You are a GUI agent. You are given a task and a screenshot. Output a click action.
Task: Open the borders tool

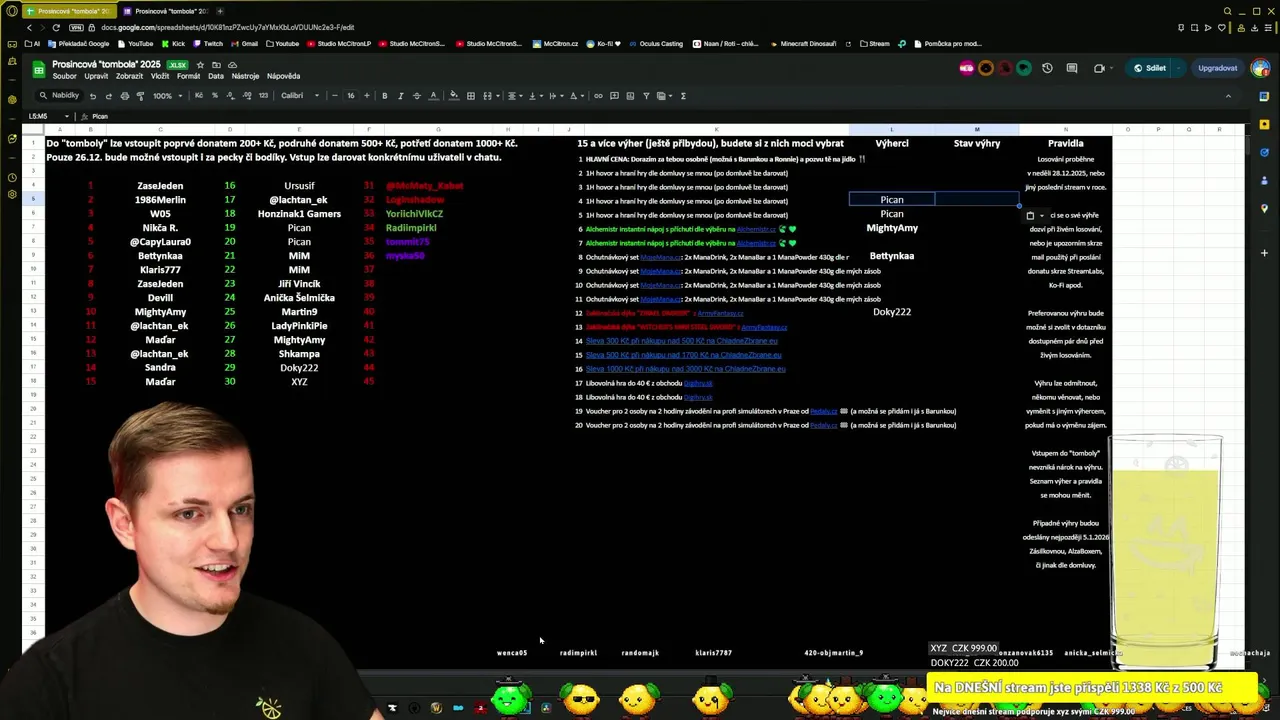(471, 96)
